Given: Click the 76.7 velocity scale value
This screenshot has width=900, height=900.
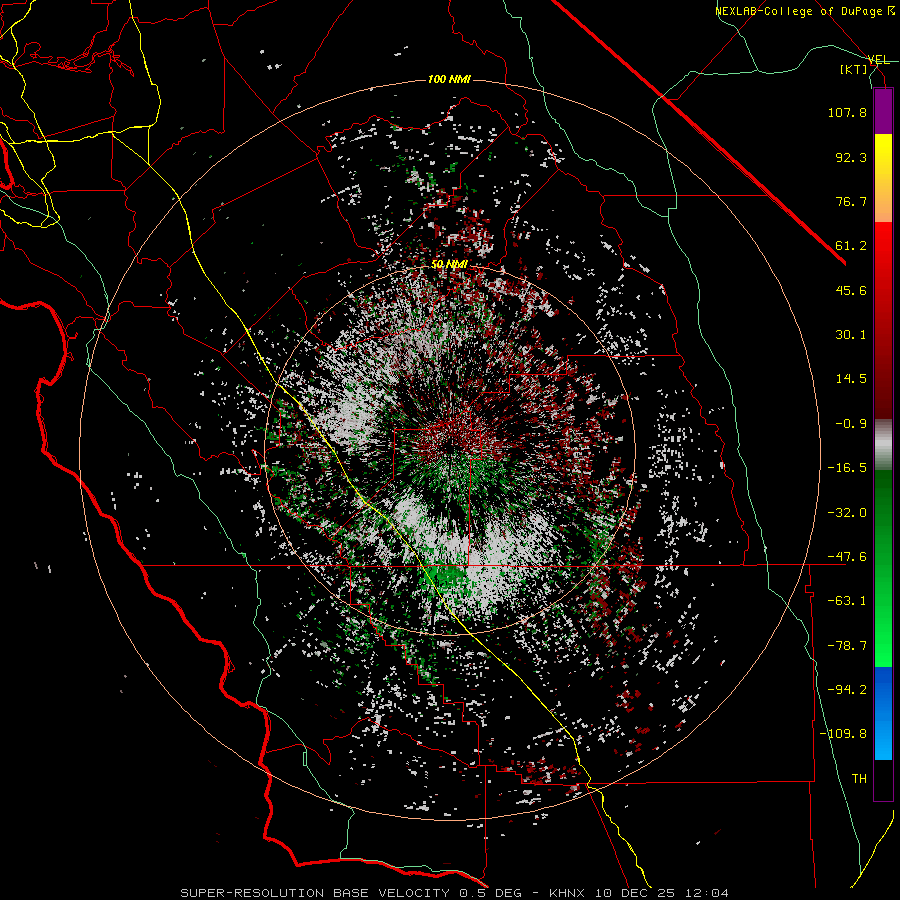Looking at the screenshot, I should [x=851, y=201].
